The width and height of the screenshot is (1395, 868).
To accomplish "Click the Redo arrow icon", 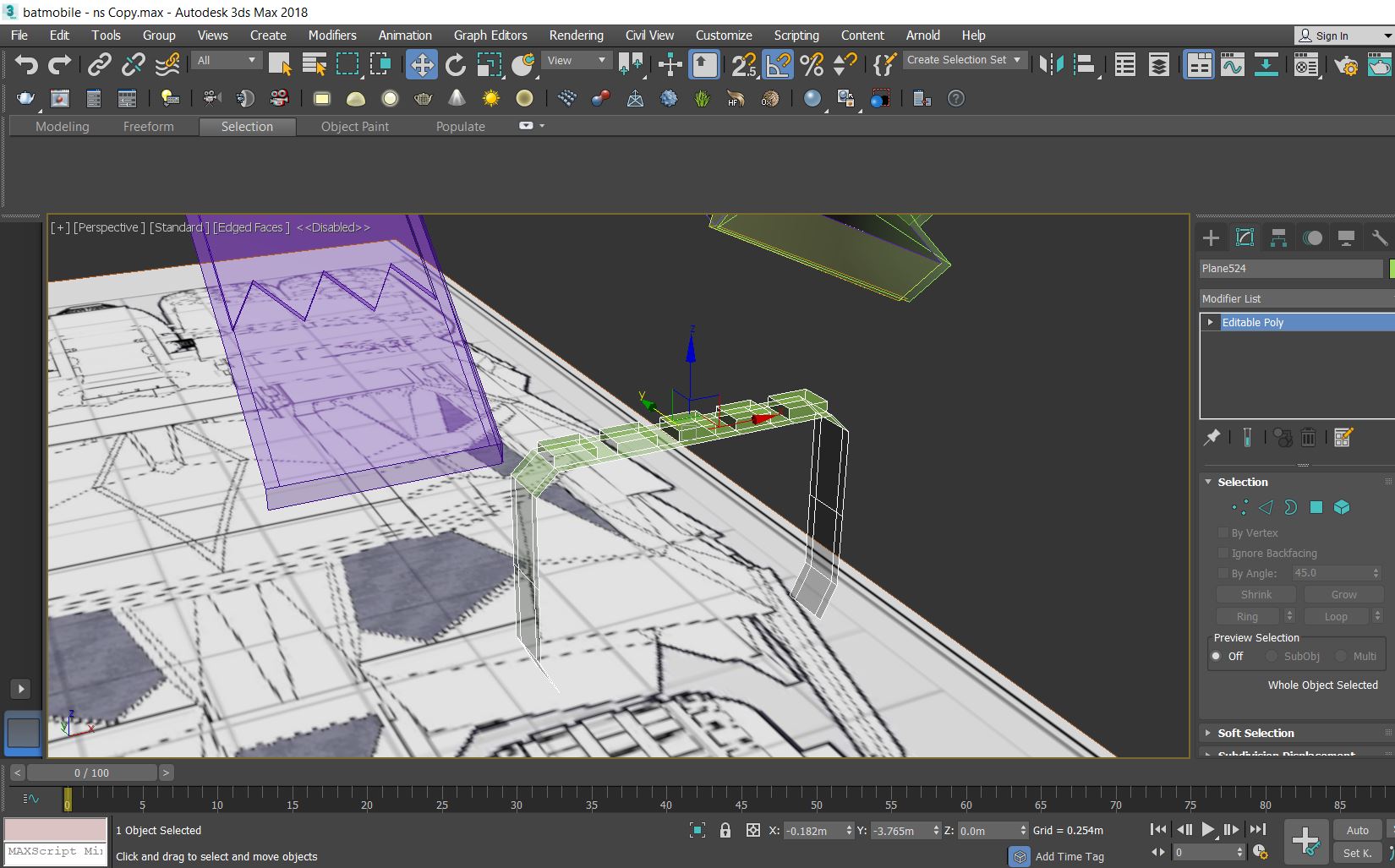I will (60, 64).
